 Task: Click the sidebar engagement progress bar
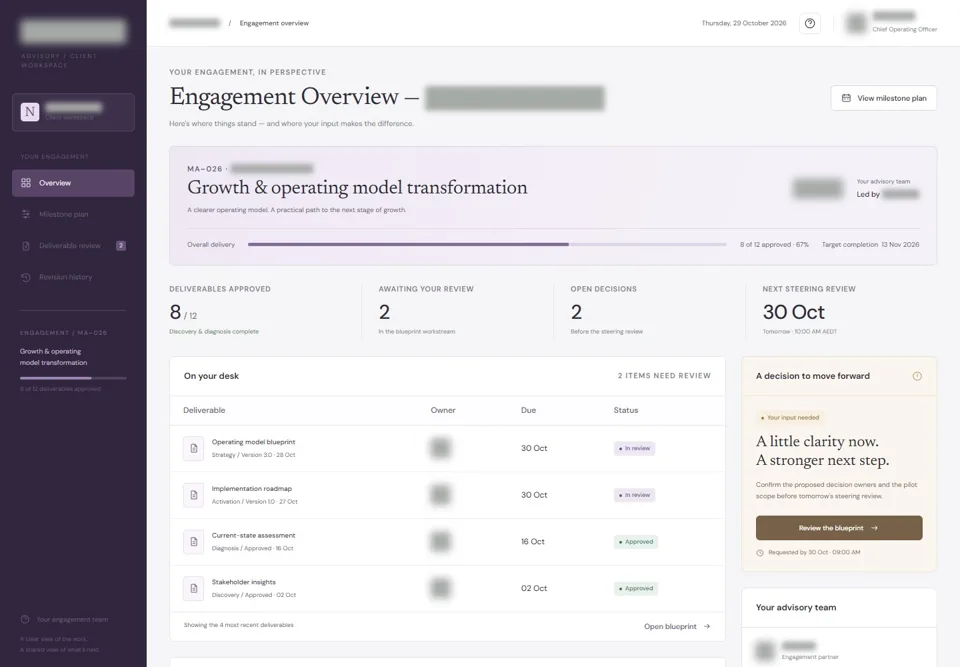[73, 378]
